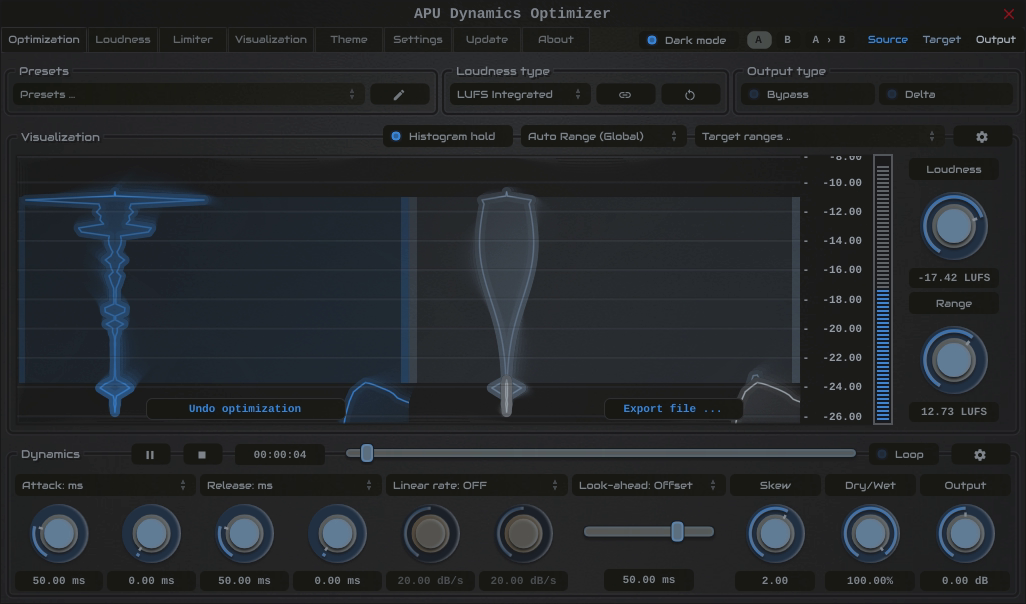Switch to the Loudness tab

point(123,40)
